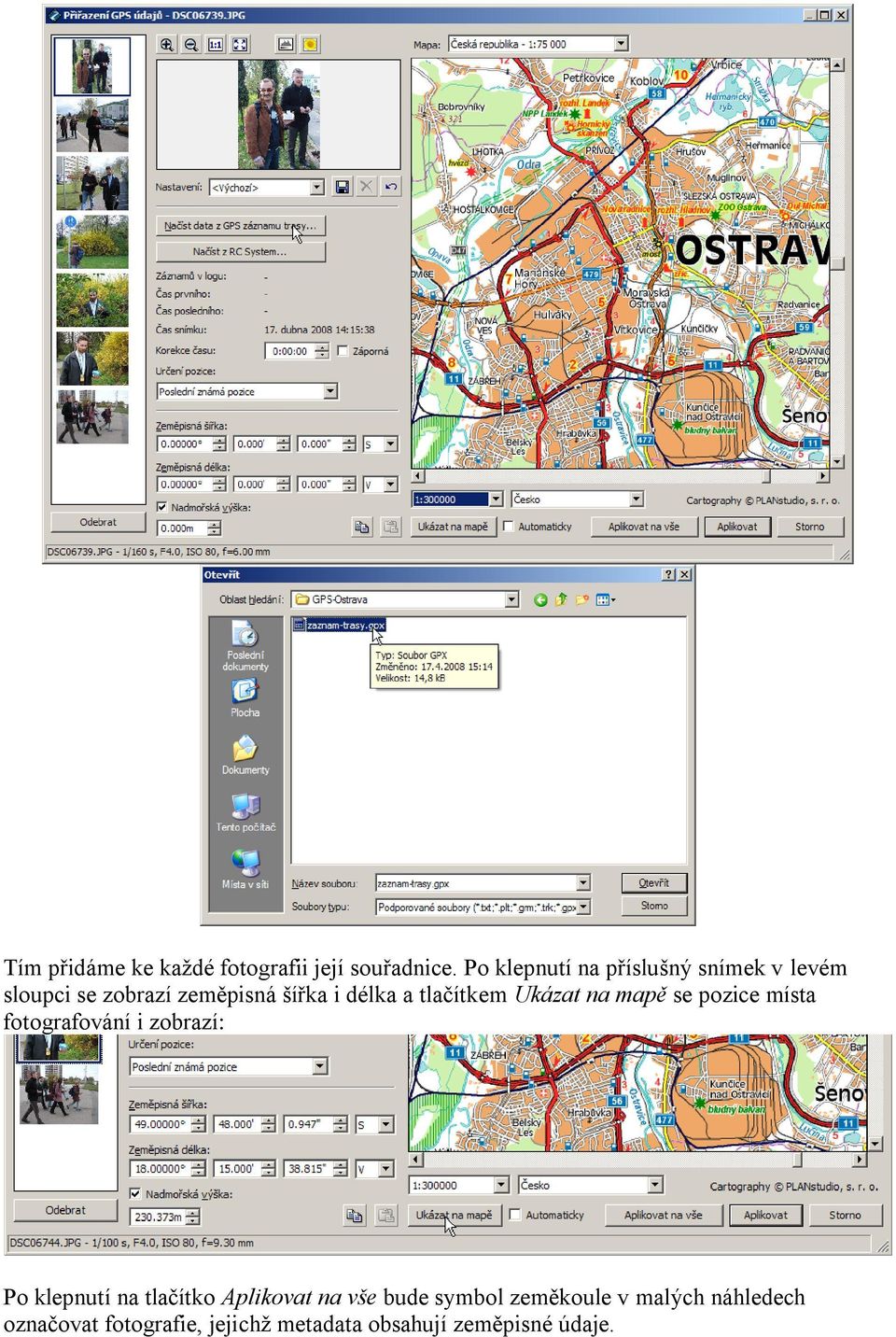Viewport: 896px width, 1337px height.
Task: Click the zoom in magnifier icon
Action: (x=167, y=45)
